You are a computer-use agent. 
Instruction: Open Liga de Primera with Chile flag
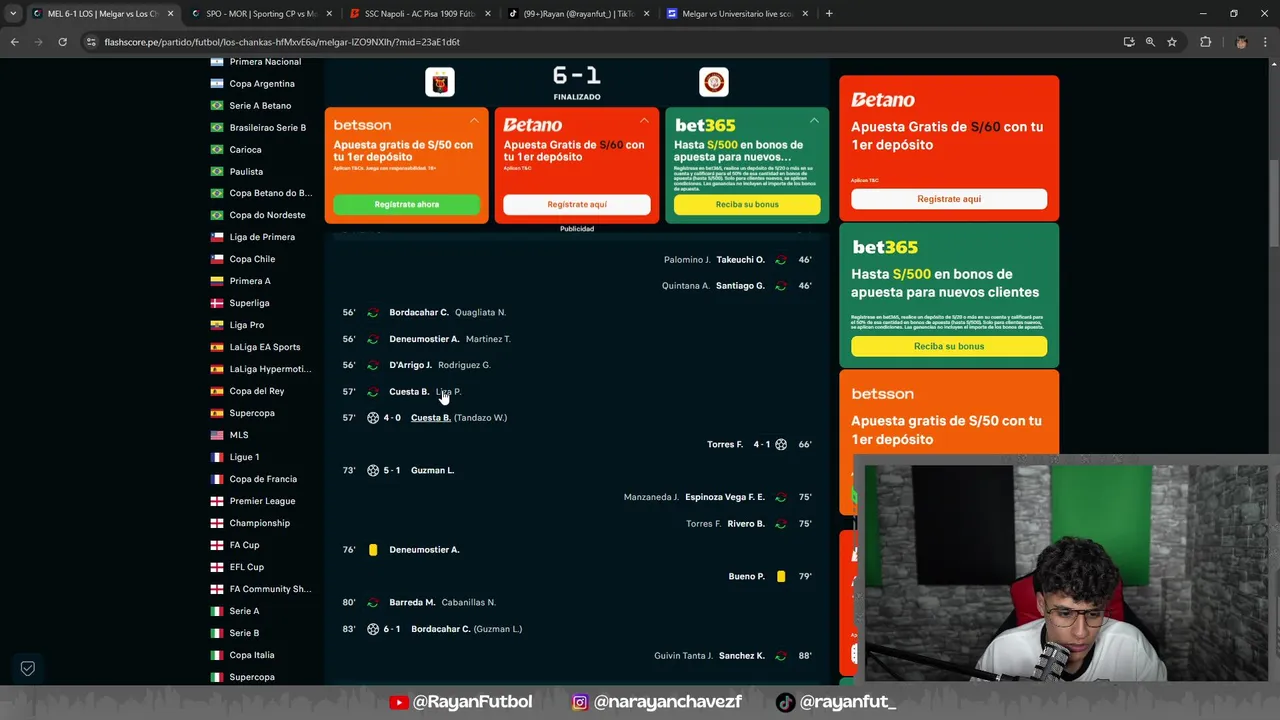(262, 237)
